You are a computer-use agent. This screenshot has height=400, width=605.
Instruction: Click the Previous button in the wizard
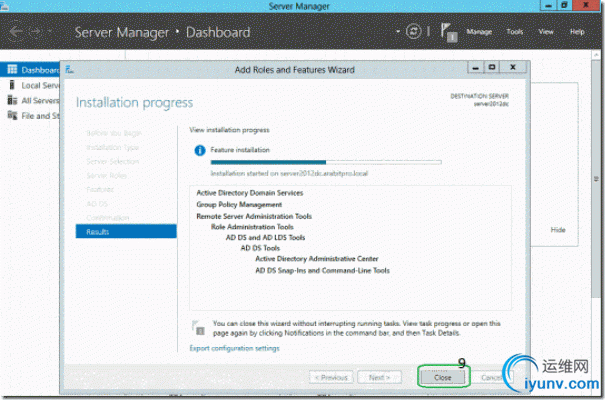[331, 378]
